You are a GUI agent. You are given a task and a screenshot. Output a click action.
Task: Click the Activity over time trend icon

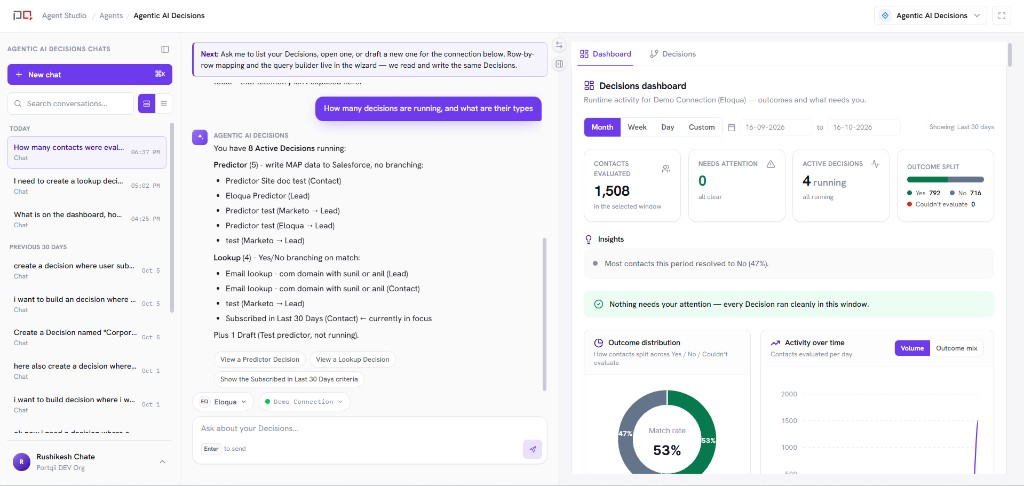pyautogui.click(x=775, y=342)
